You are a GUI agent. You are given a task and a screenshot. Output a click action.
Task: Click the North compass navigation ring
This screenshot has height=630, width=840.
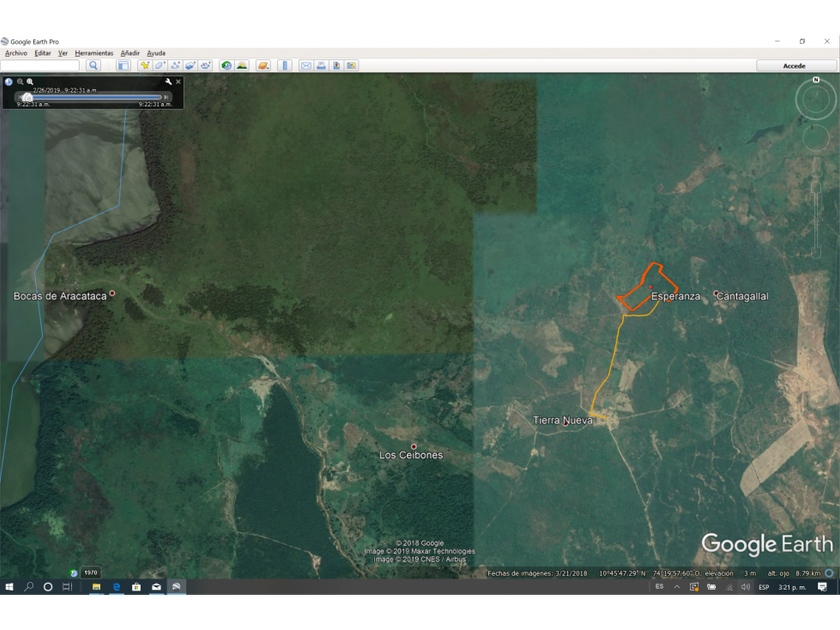coord(816,81)
